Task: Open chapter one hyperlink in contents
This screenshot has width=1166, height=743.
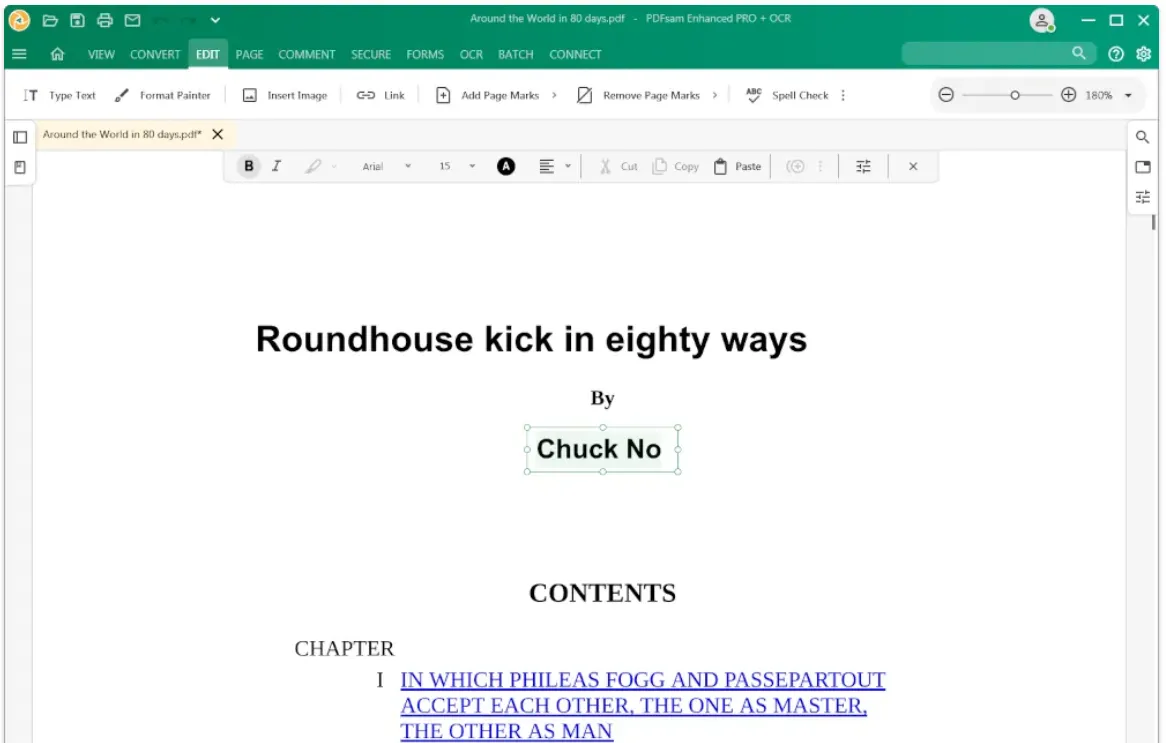Action: tap(642, 680)
